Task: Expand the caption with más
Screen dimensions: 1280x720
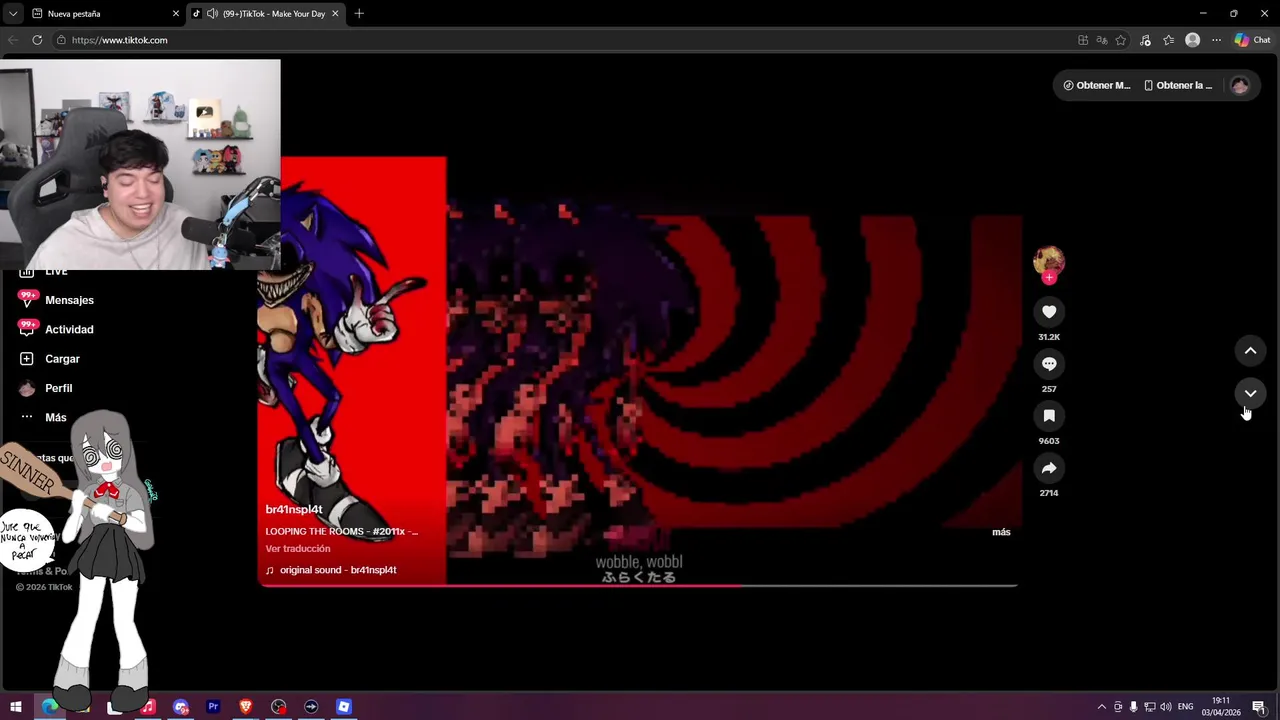Action: 1001,532
